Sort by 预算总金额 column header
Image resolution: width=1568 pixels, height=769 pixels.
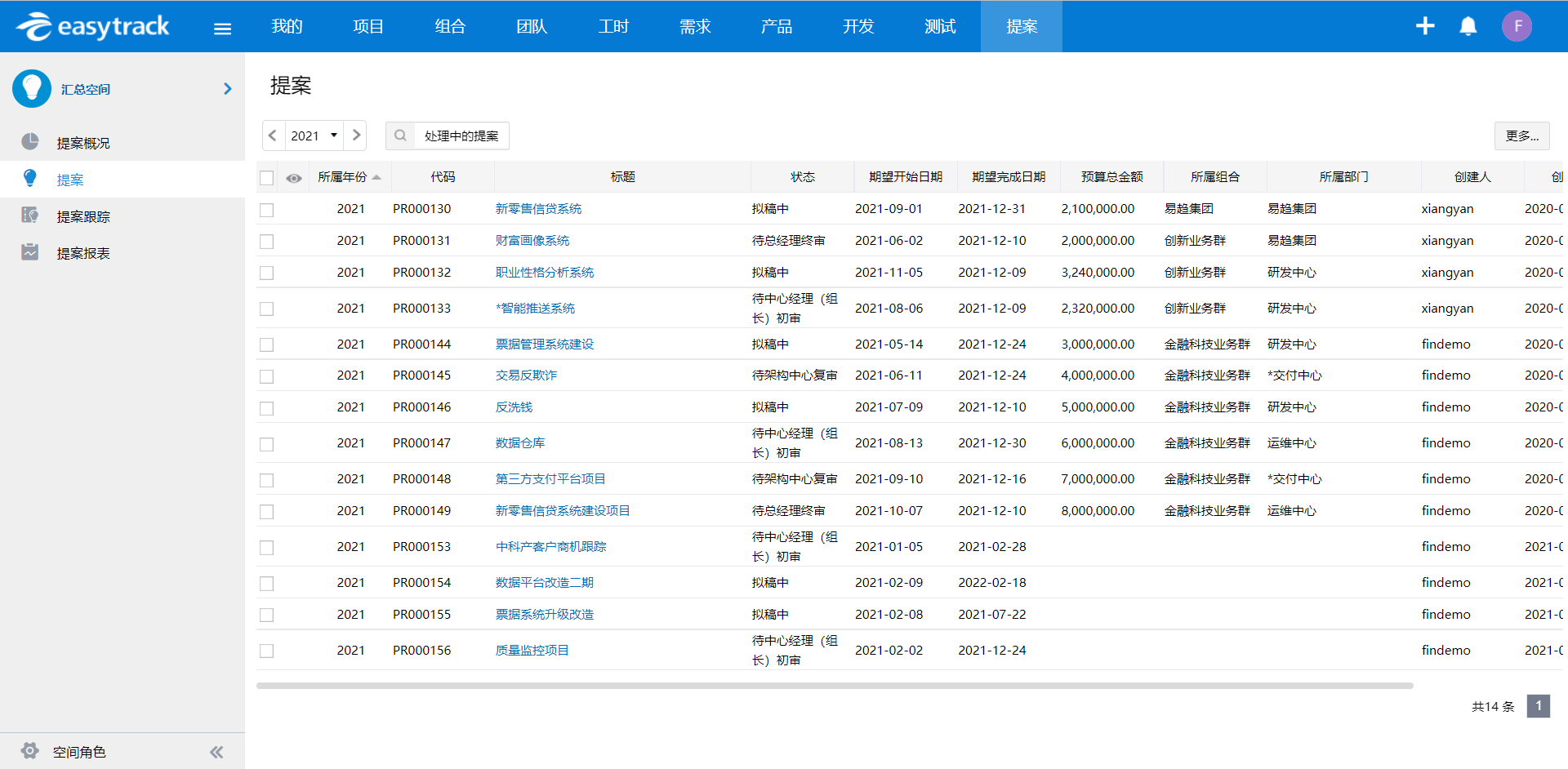(x=1111, y=177)
